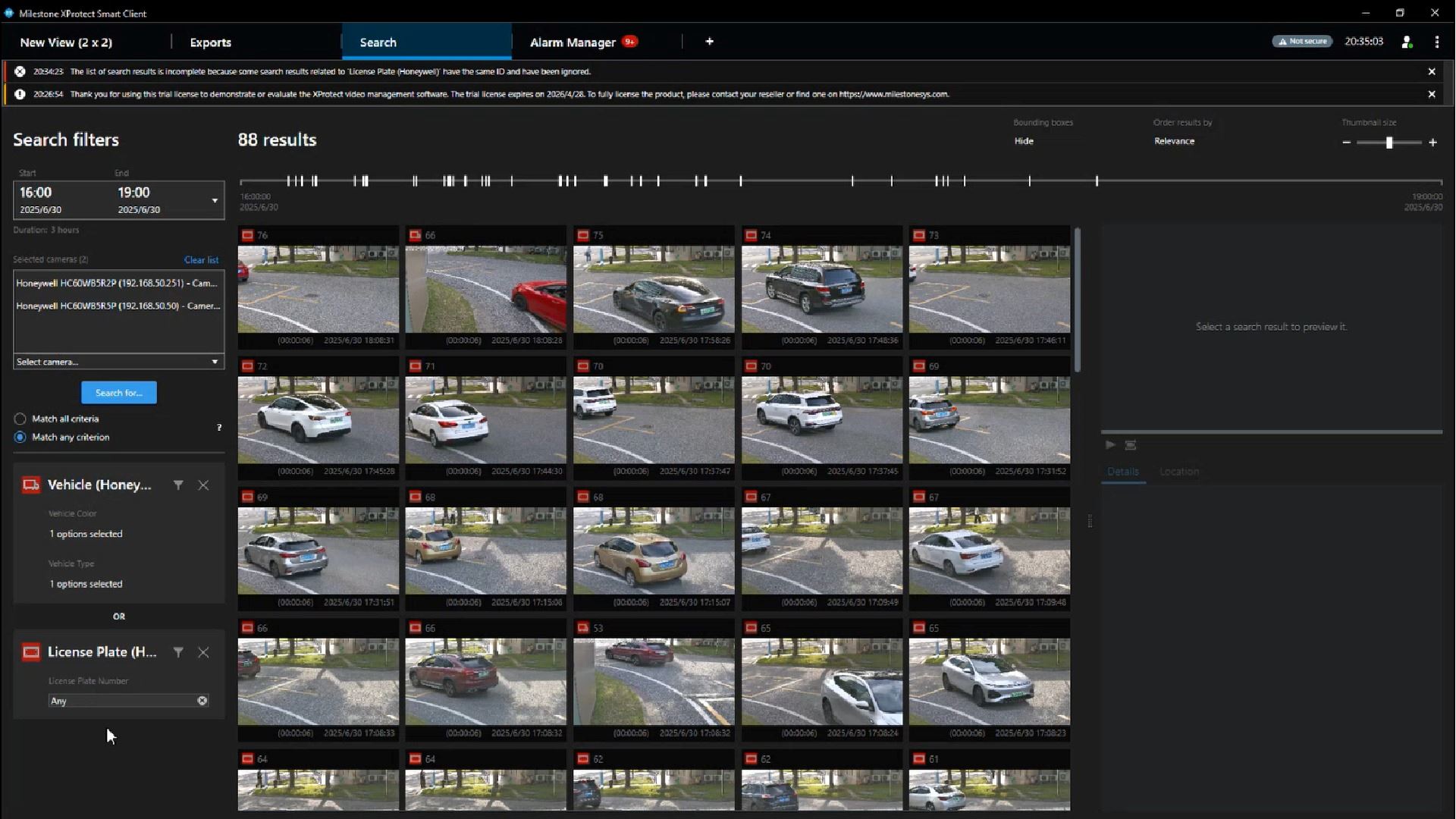Open the Bounding boxes Hide dropdown

(1024, 141)
